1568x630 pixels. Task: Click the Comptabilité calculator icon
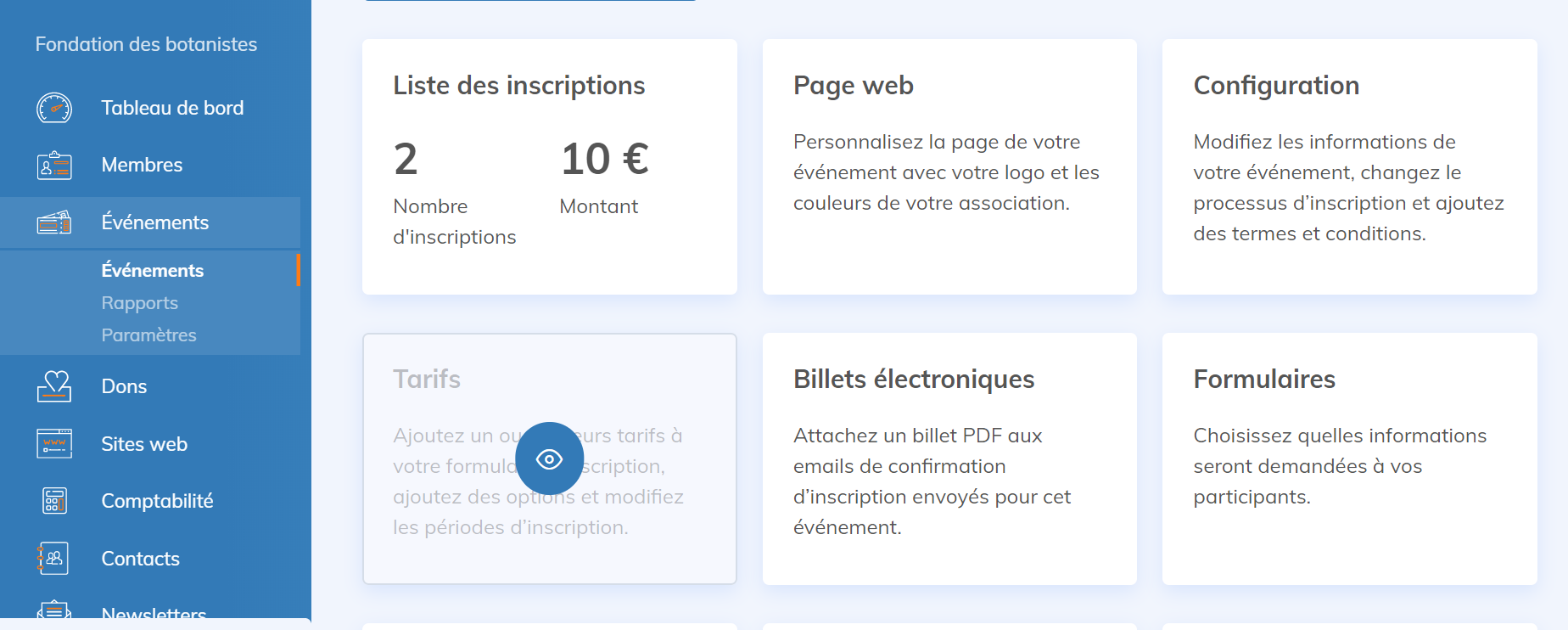click(54, 501)
